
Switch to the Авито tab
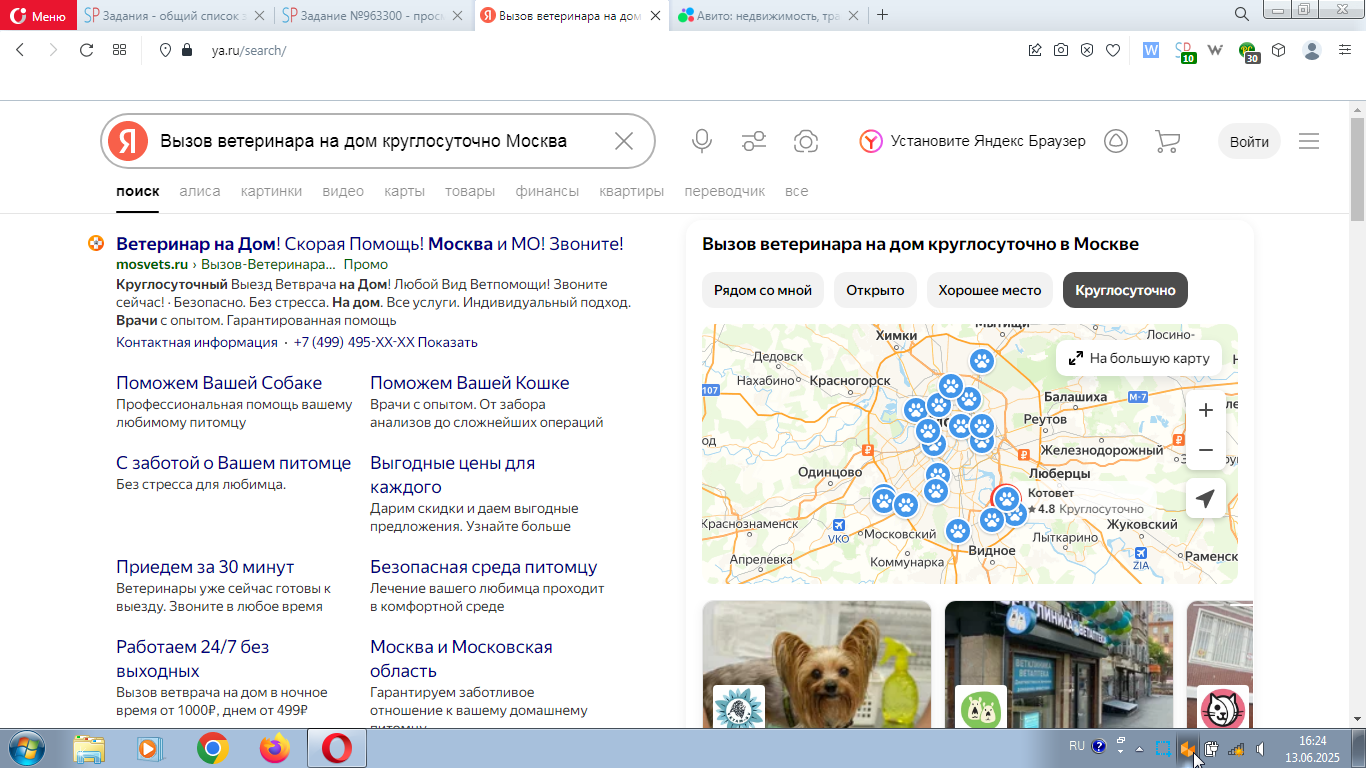[x=769, y=15]
